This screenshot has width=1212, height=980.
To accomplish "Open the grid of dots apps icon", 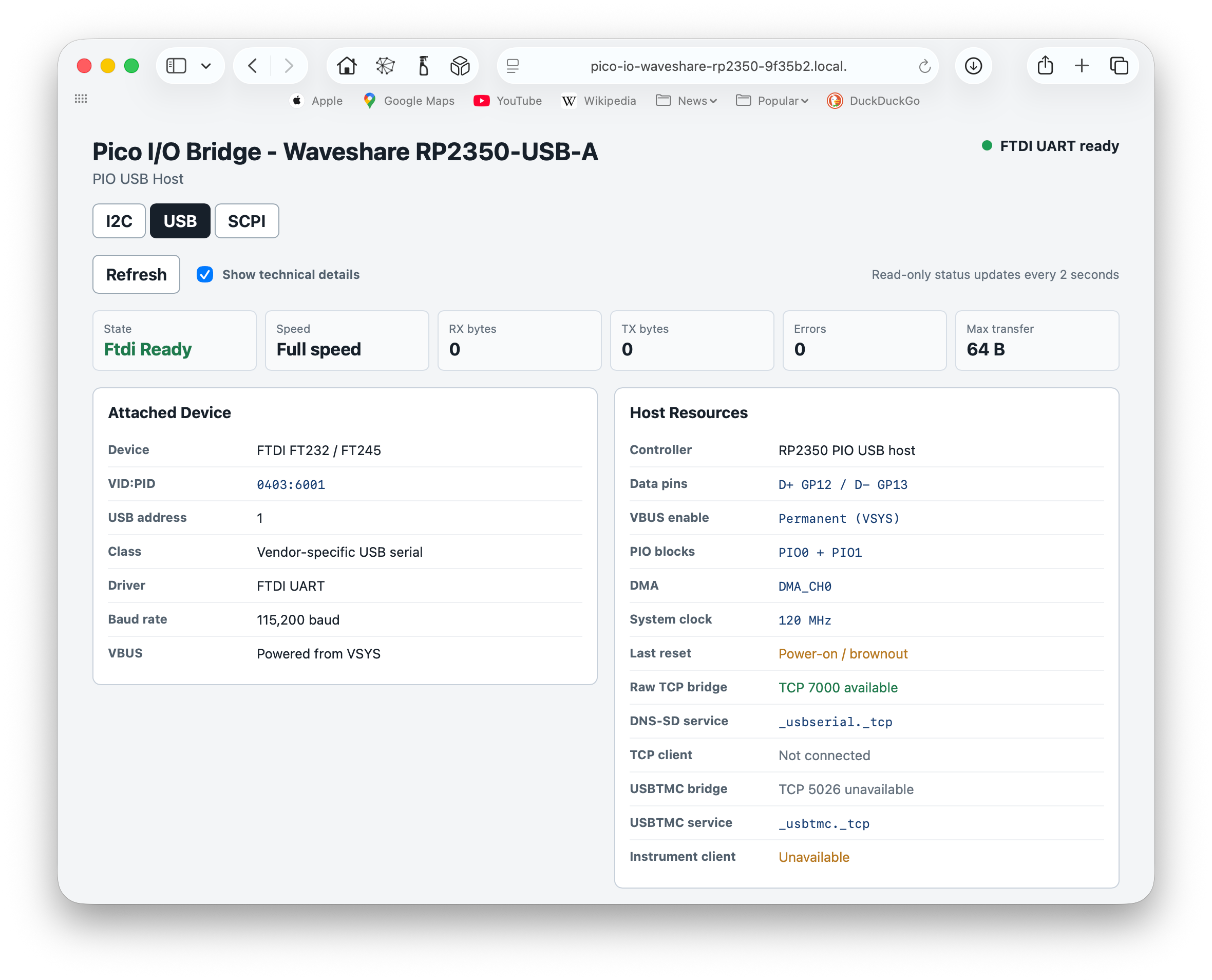I will 81,99.
